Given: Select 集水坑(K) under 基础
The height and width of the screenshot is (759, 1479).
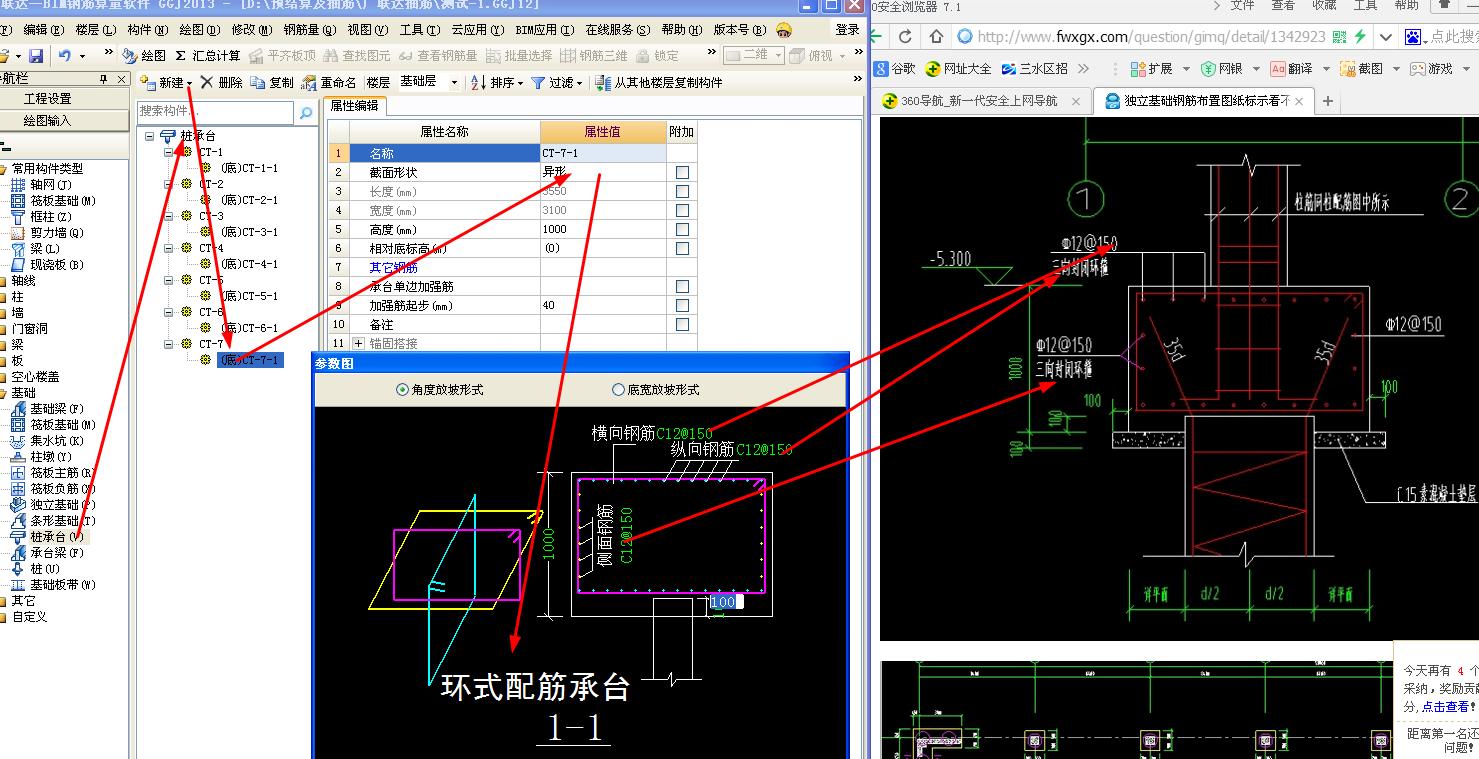Looking at the screenshot, I should (57, 441).
